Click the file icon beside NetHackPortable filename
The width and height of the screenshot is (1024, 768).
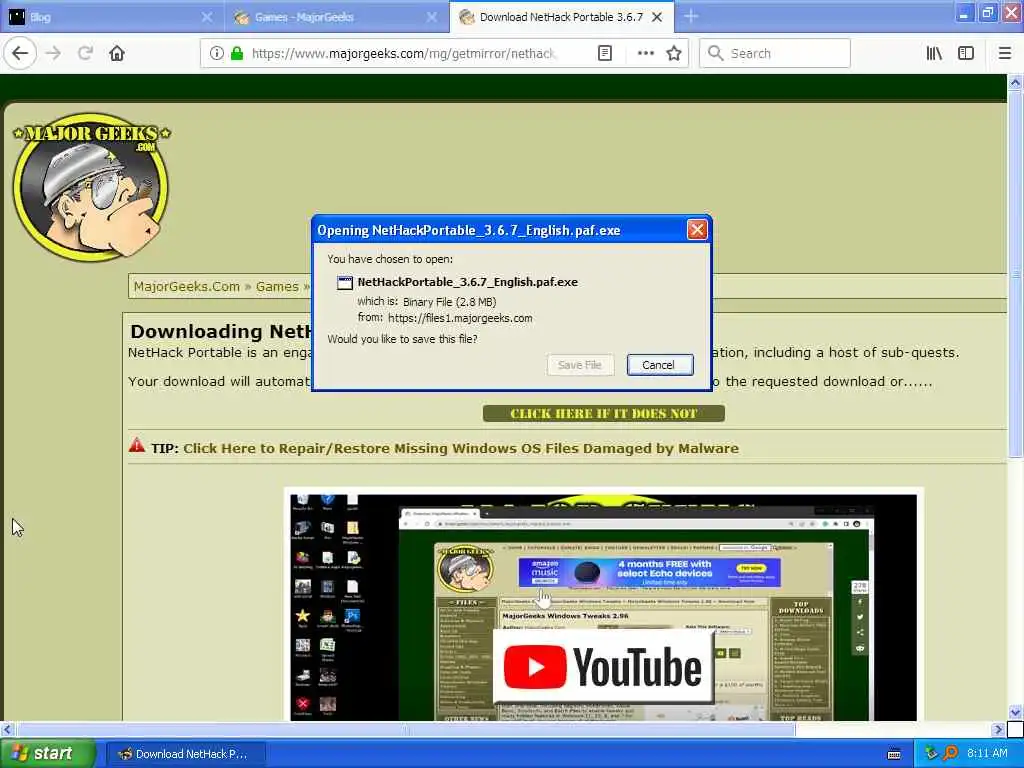point(344,283)
